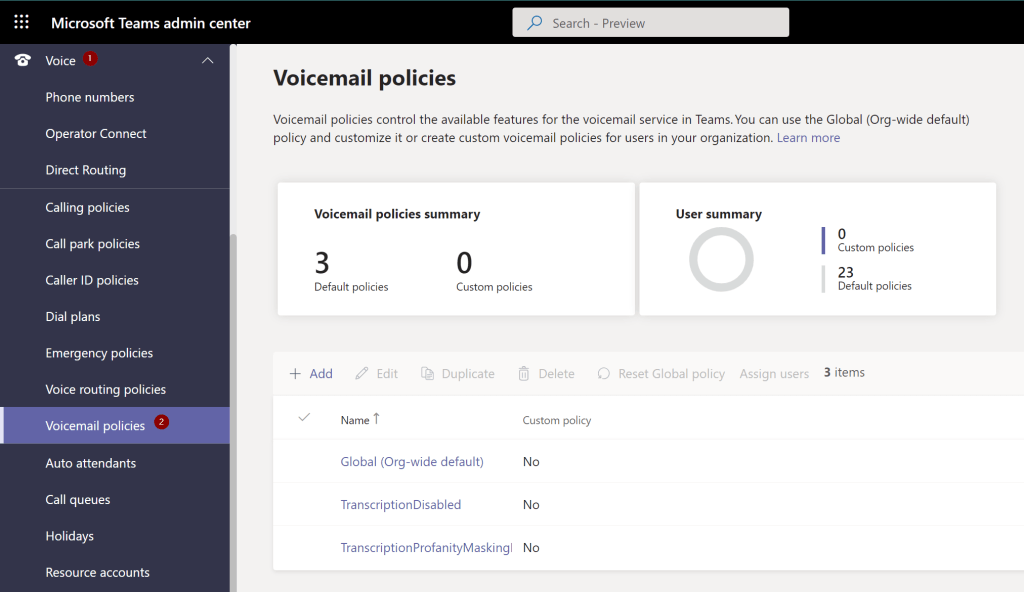This screenshot has width=1024, height=592.
Task: Open Voicemail policies in the sidebar
Action: tap(95, 426)
